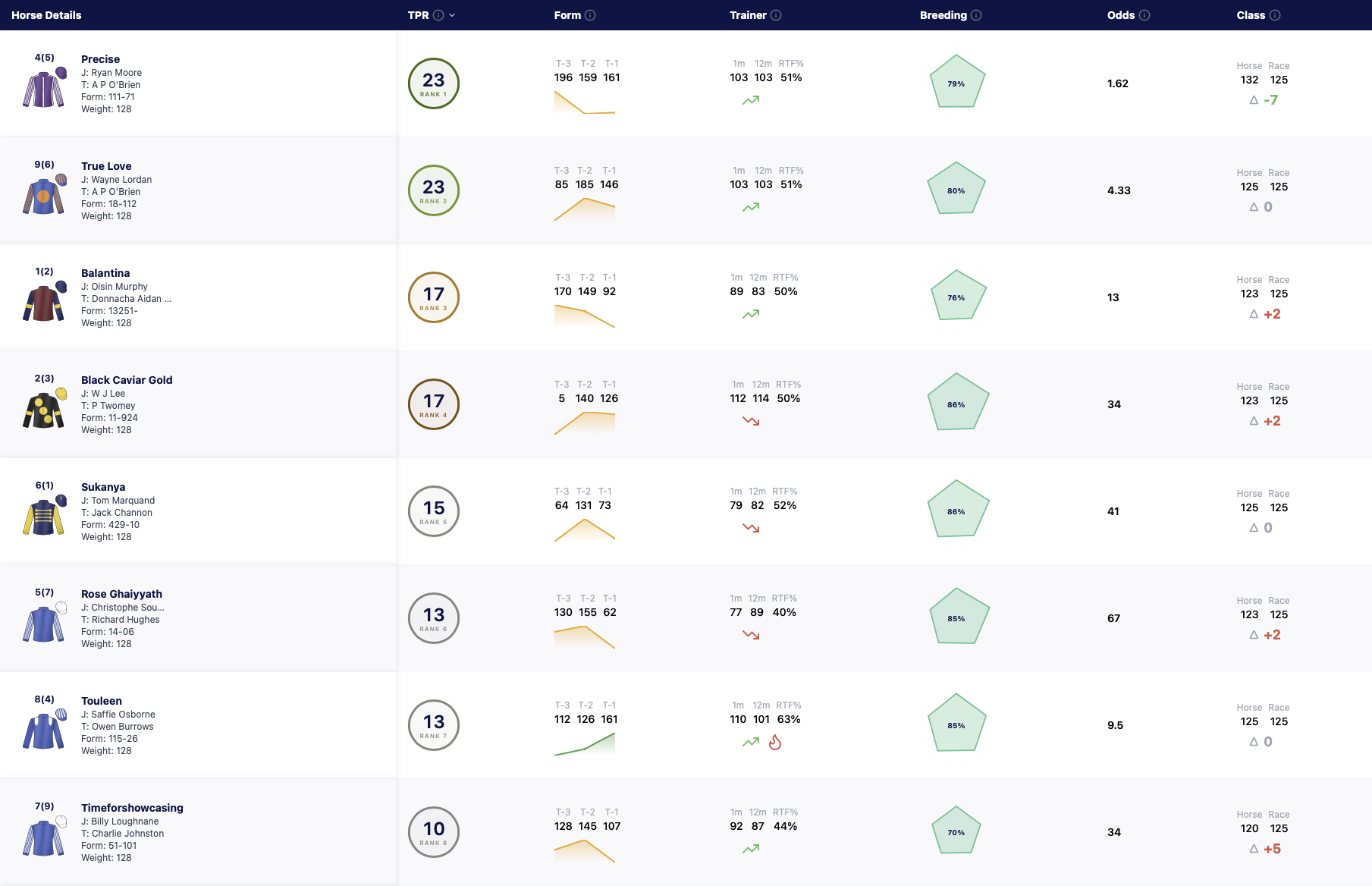Click Touleen's hot trainer flame icon
Viewport: 1372px width, 886px height.
775,742
